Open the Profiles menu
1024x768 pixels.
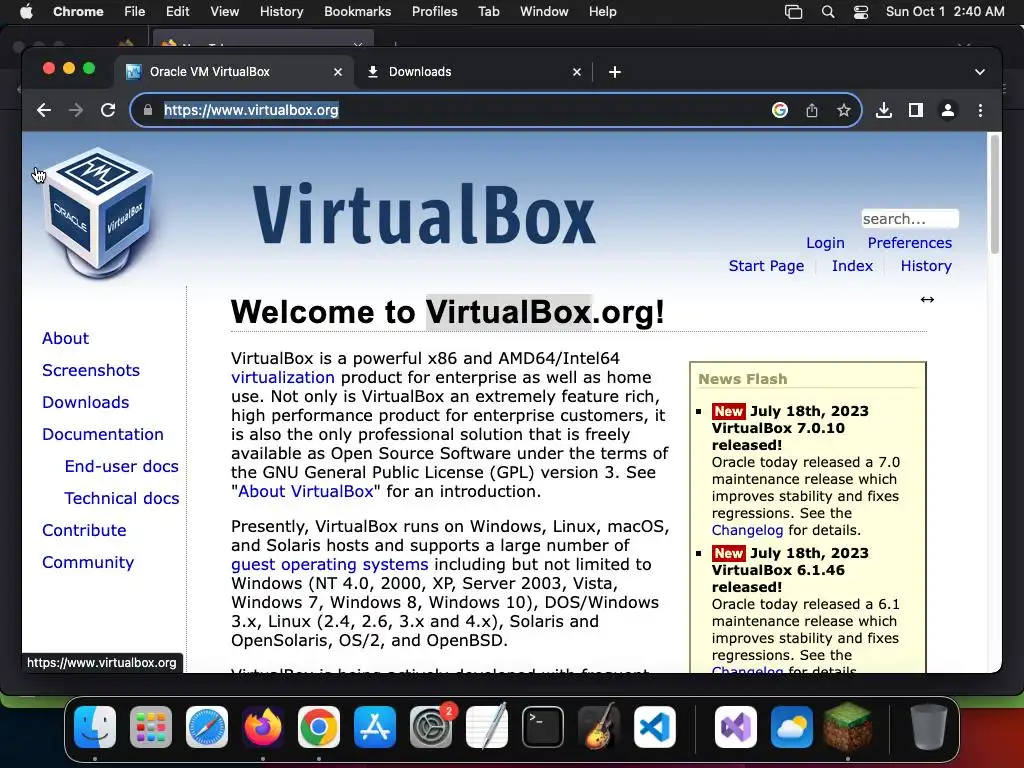click(x=434, y=12)
